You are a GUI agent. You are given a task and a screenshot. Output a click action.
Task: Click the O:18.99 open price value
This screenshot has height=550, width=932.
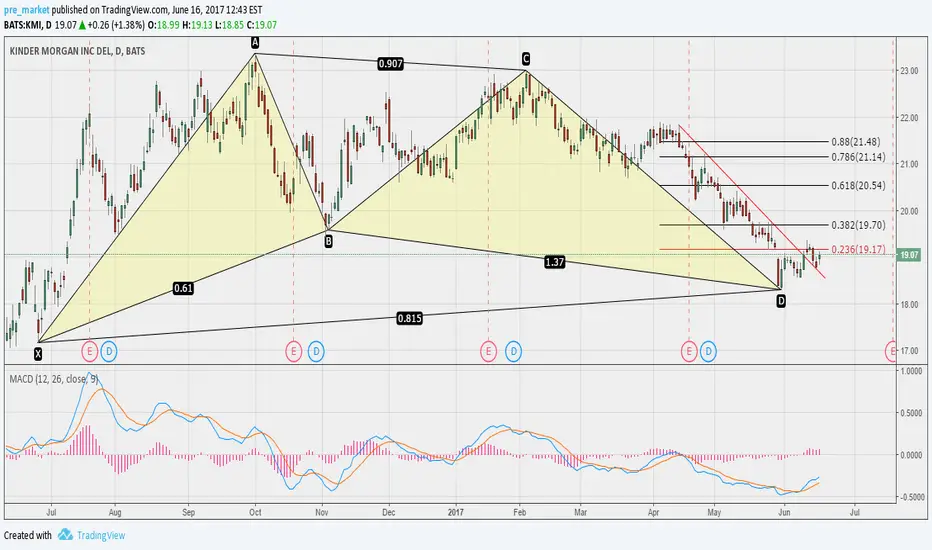(163, 25)
